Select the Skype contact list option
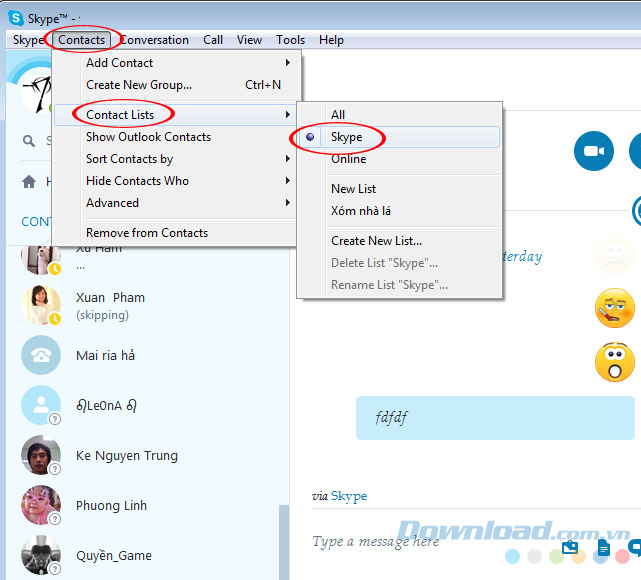Image resolution: width=641 pixels, height=580 pixels. pos(399,137)
